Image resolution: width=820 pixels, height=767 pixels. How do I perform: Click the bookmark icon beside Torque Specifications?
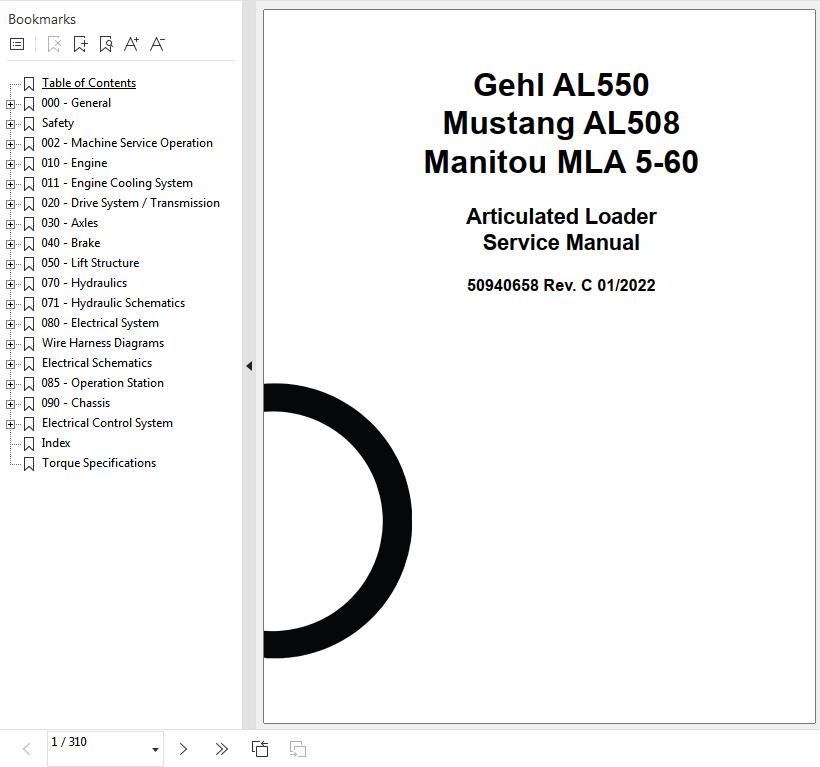click(29, 464)
